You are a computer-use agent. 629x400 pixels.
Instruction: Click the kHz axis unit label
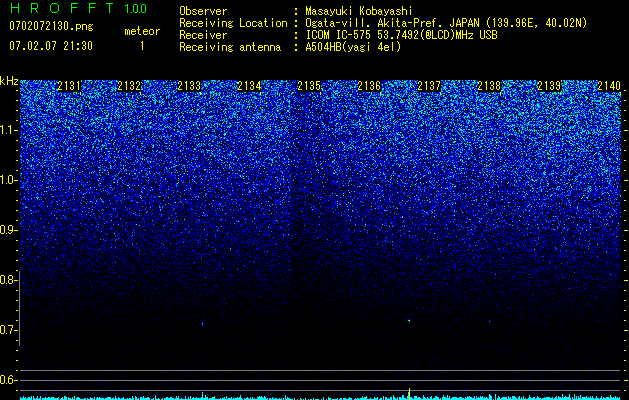point(9,81)
